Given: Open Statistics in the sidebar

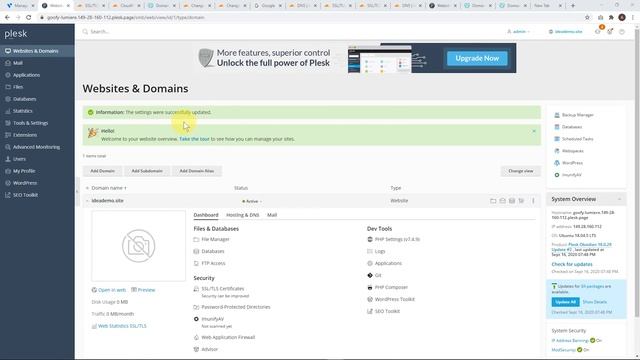Looking at the screenshot, I should coord(37,111).
